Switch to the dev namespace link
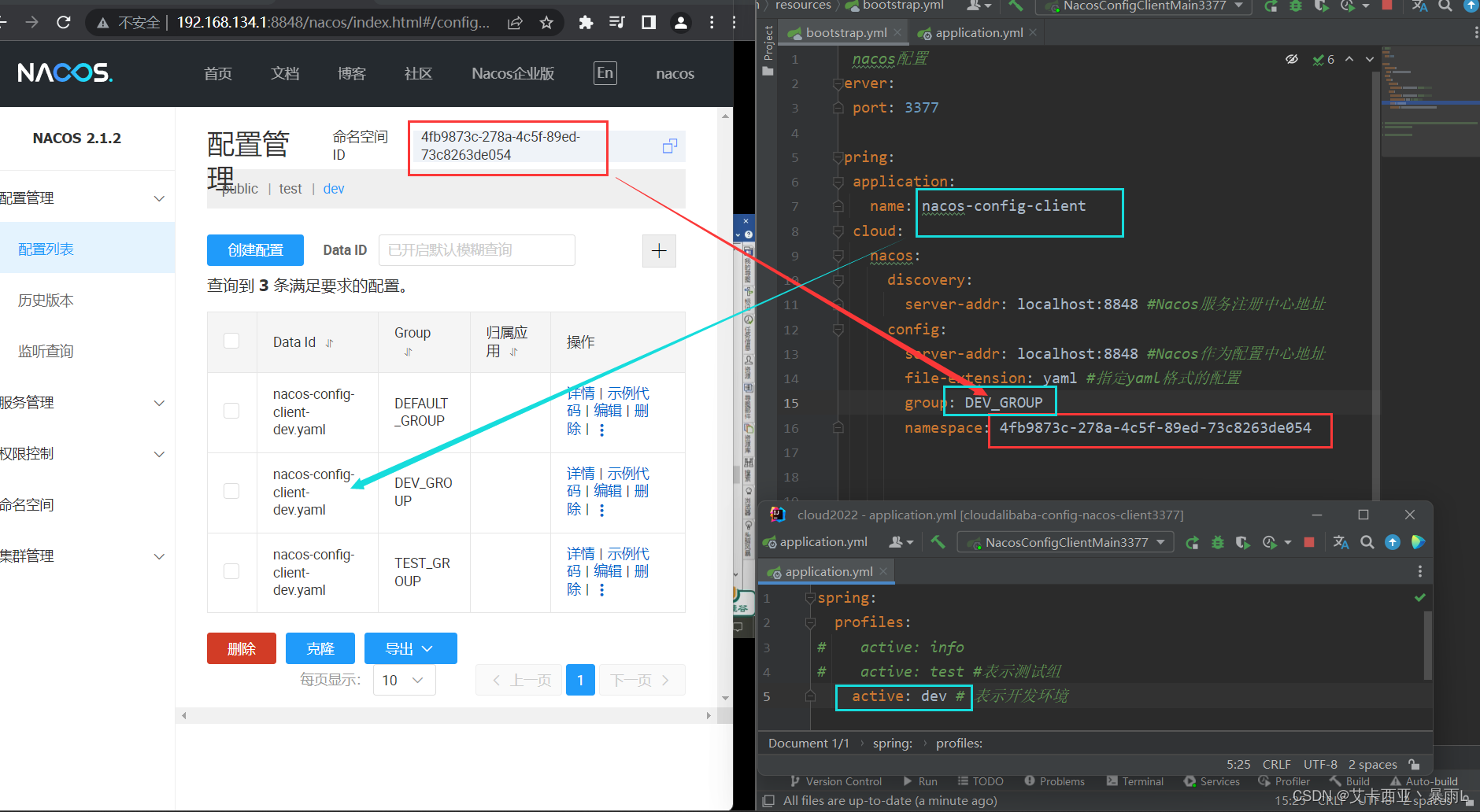This screenshot has height=812, width=1480. pos(334,189)
